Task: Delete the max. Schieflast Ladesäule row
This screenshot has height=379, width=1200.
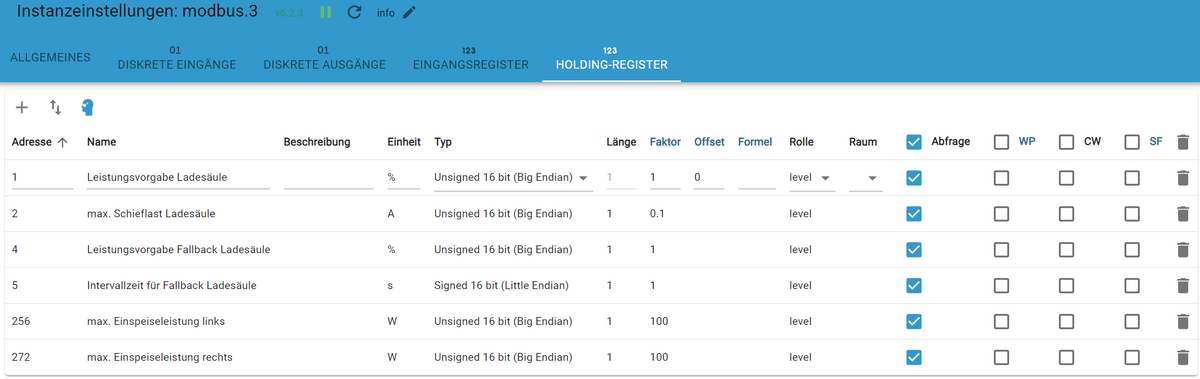Action: (1183, 213)
